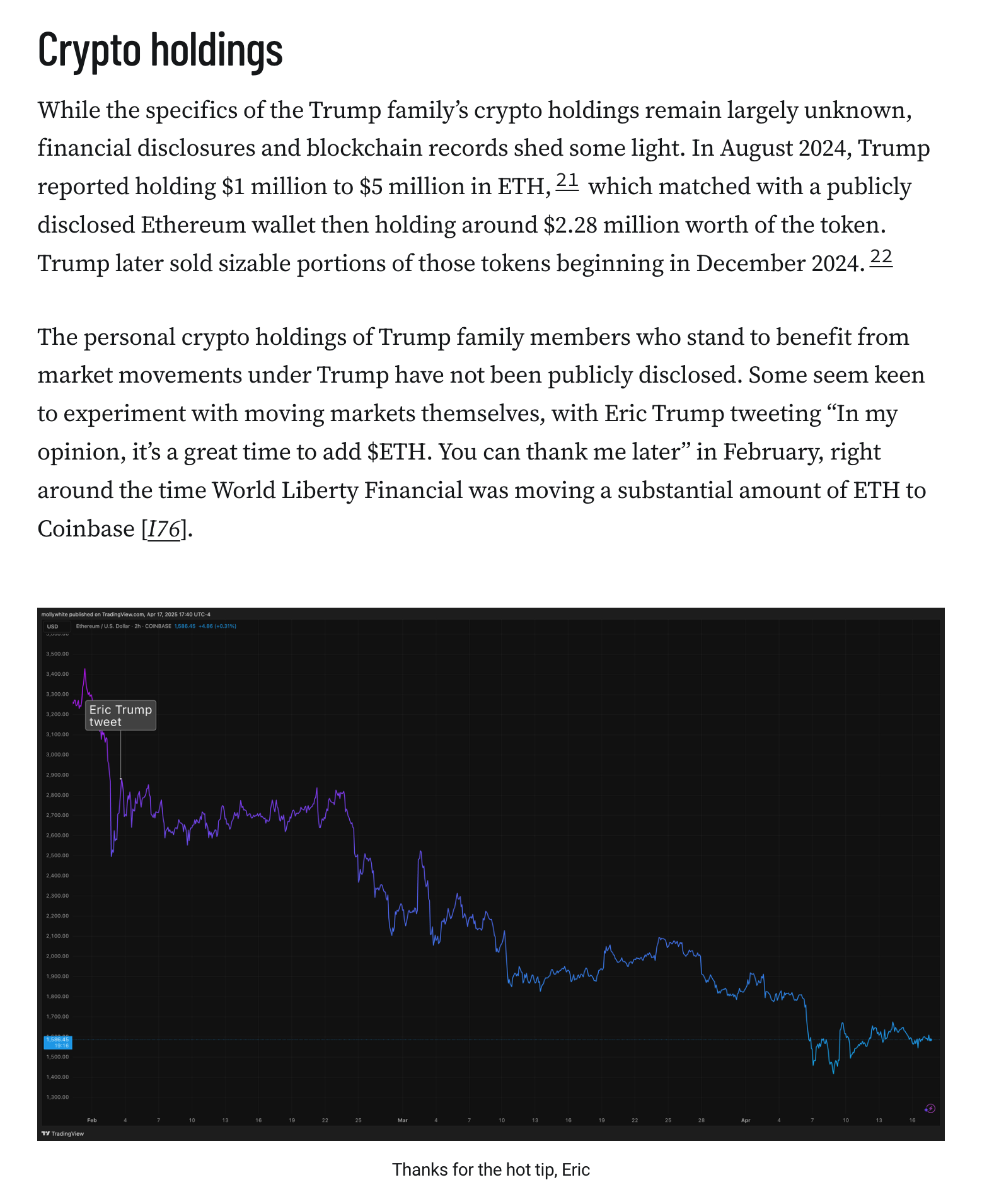982x1204 pixels.
Task: Click the Feb label on the date axis
Action: (92, 1120)
